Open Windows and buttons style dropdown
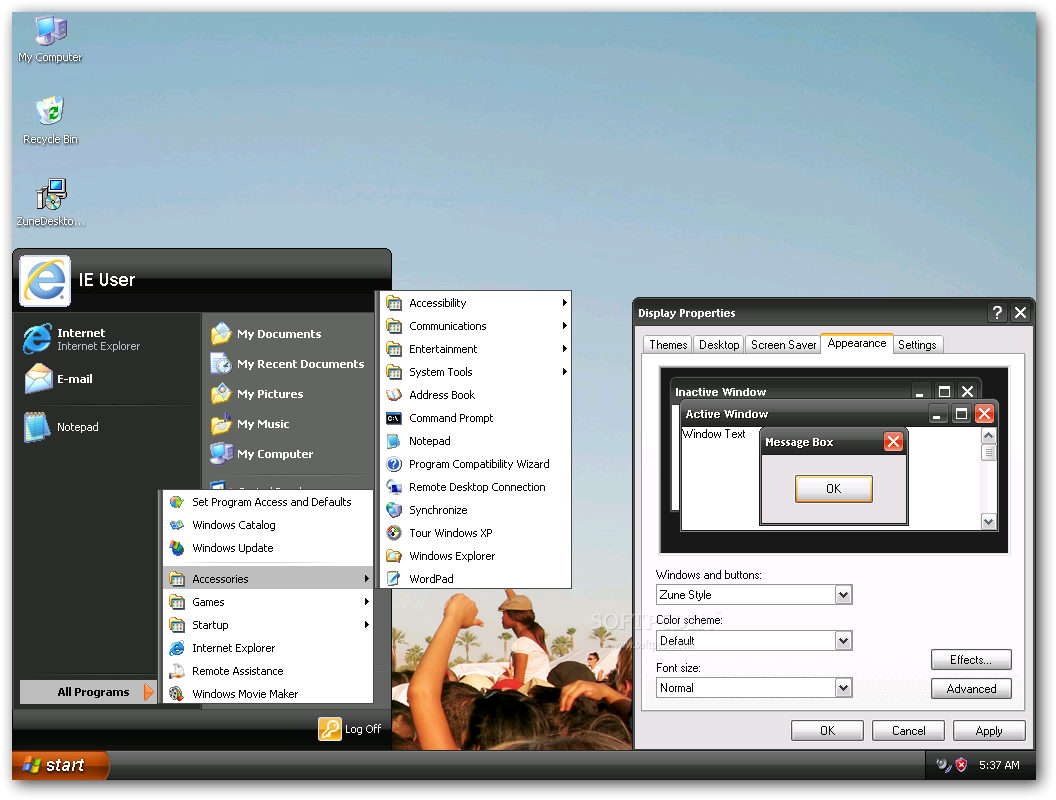 [x=843, y=595]
